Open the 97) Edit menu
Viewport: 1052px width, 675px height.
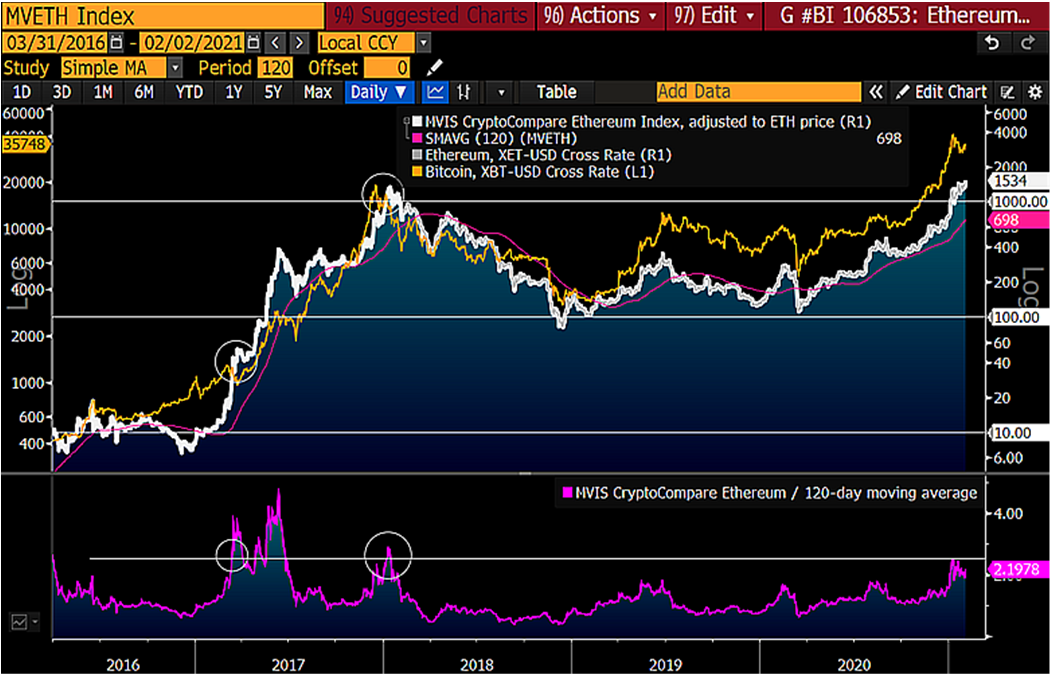[712, 15]
